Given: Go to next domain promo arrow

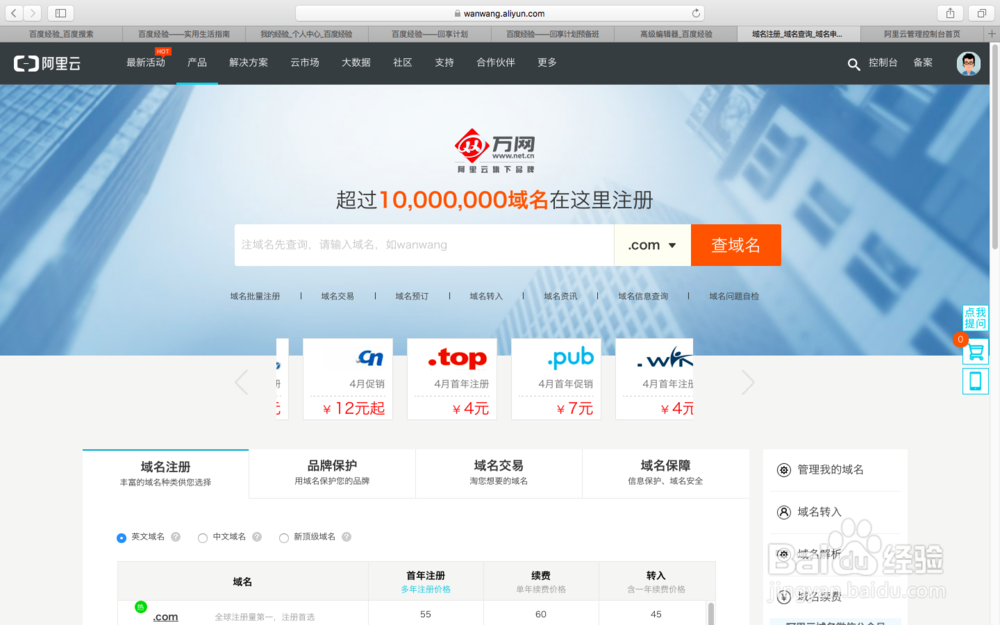Looking at the screenshot, I should 747,382.
